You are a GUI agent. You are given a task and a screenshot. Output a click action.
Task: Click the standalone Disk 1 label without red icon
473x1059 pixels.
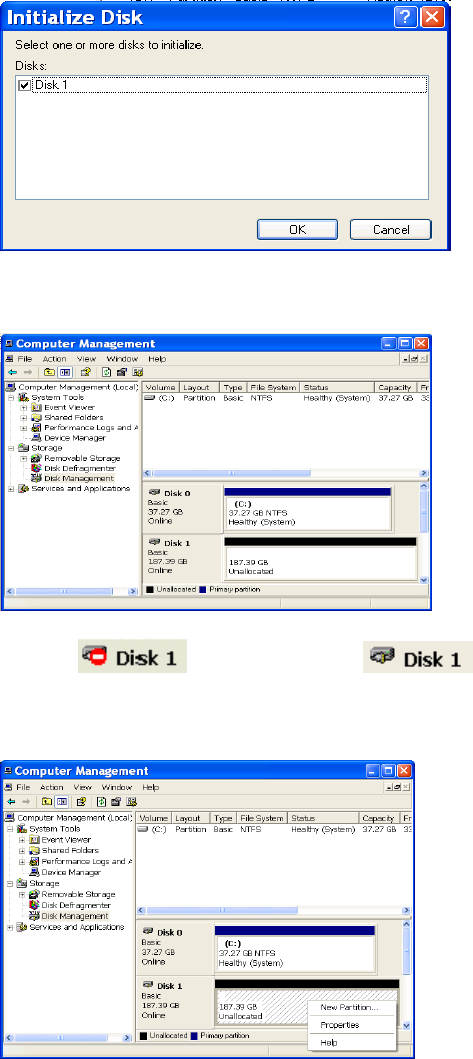[416, 657]
